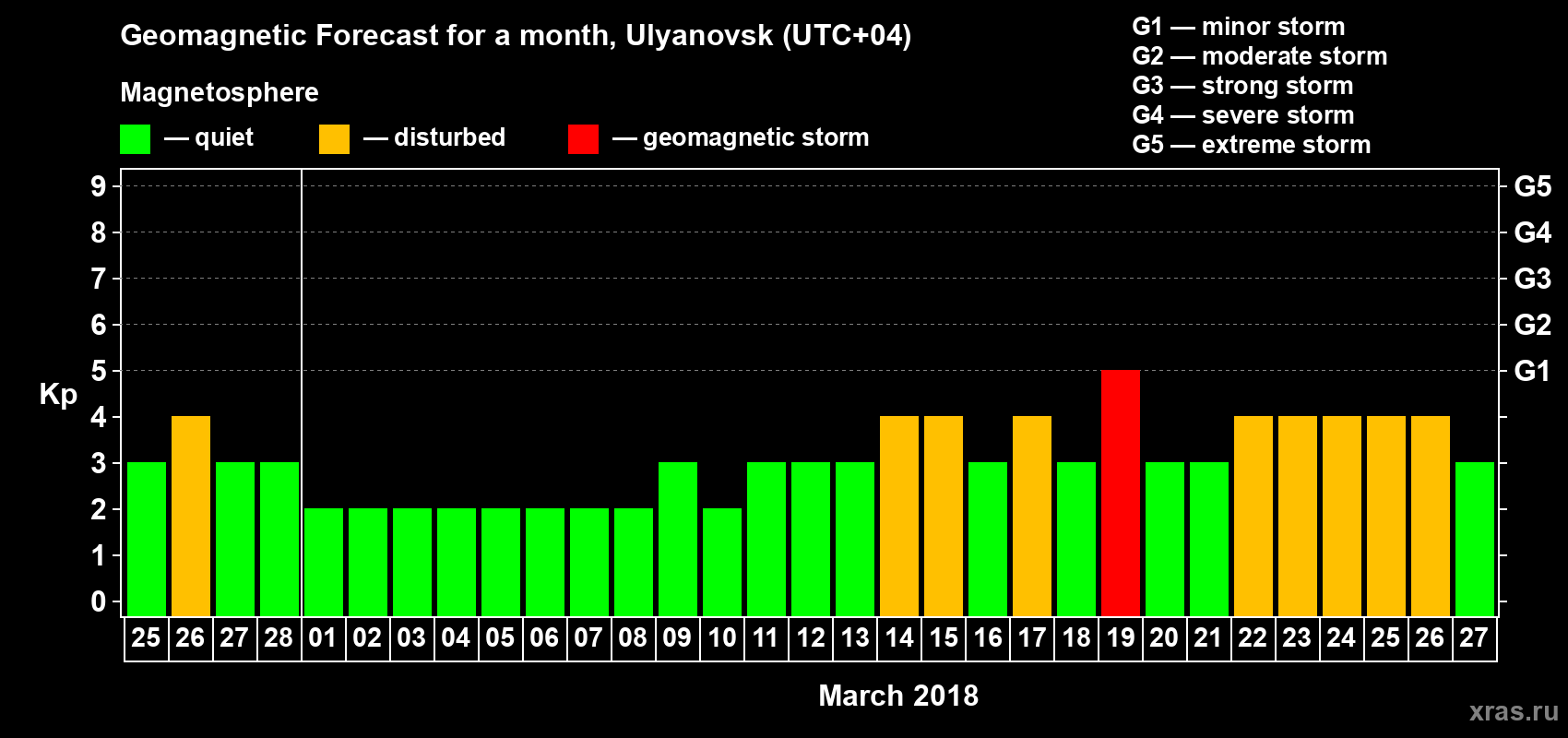The height and width of the screenshot is (738, 1568).
Task: Click the red geomagnetic storm legend swatch
Action: click(583, 139)
